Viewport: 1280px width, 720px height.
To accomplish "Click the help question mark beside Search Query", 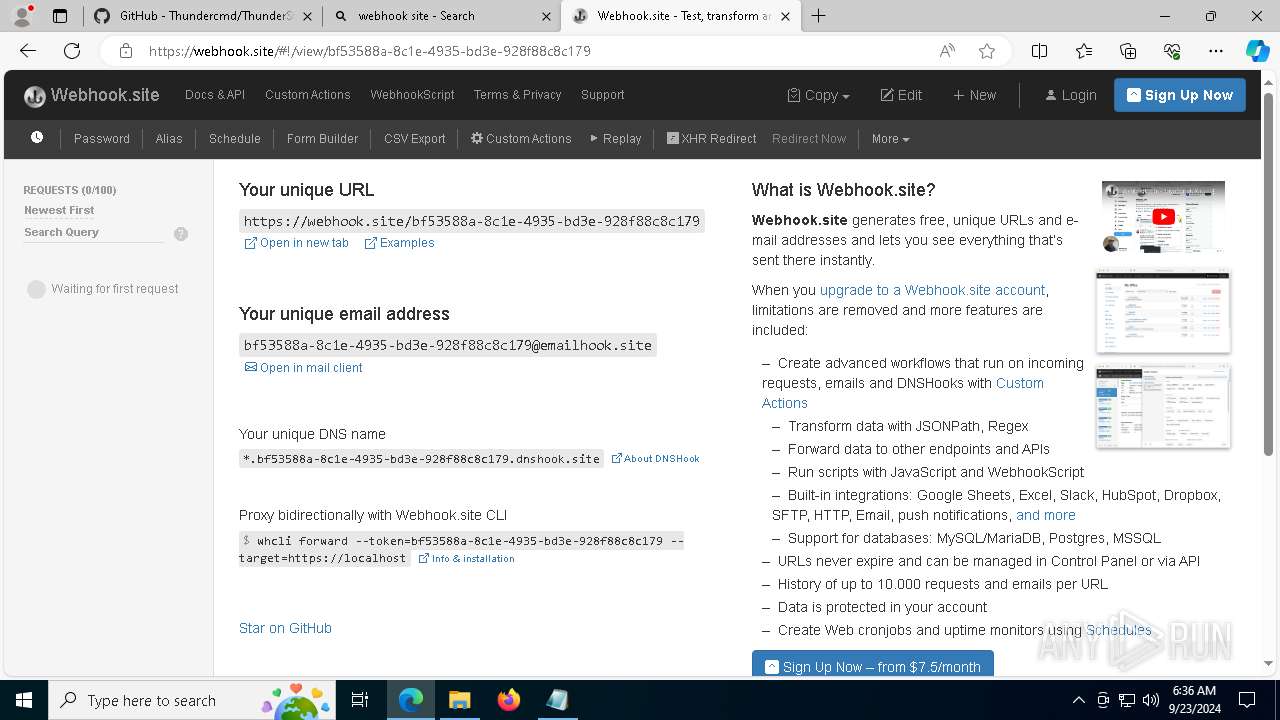I will pos(181,234).
